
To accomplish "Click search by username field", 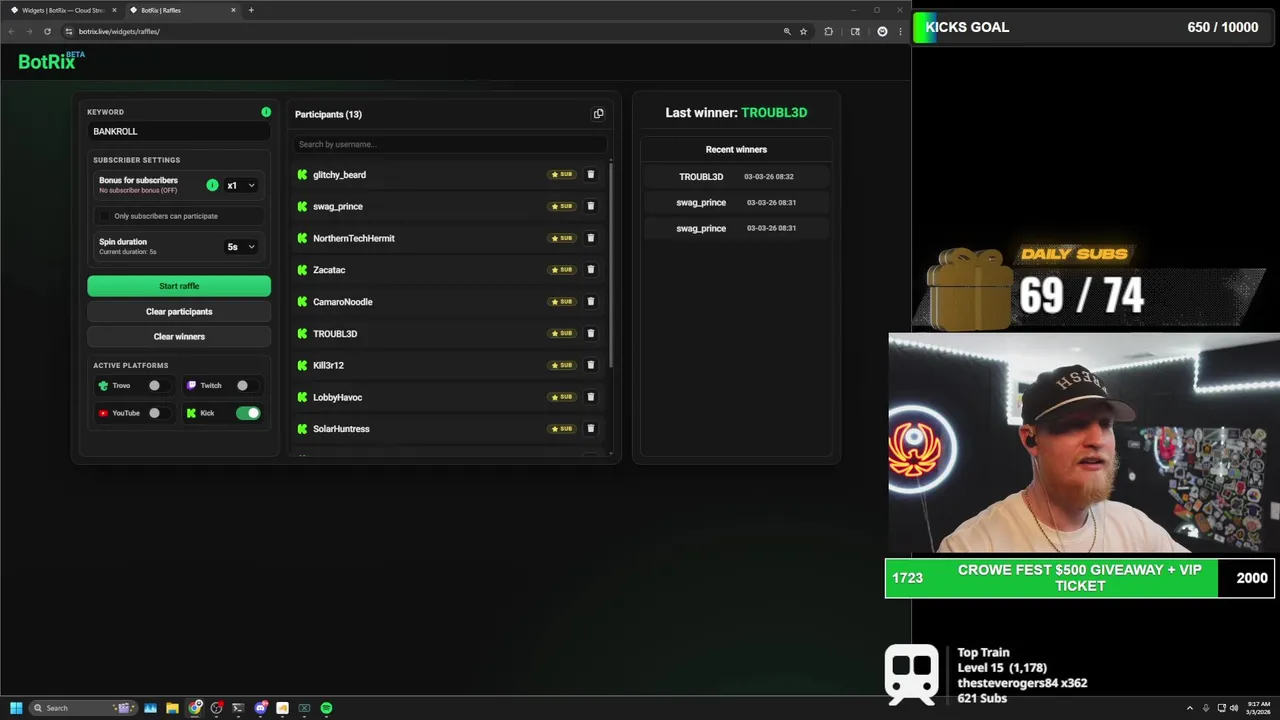I will click(450, 144).
